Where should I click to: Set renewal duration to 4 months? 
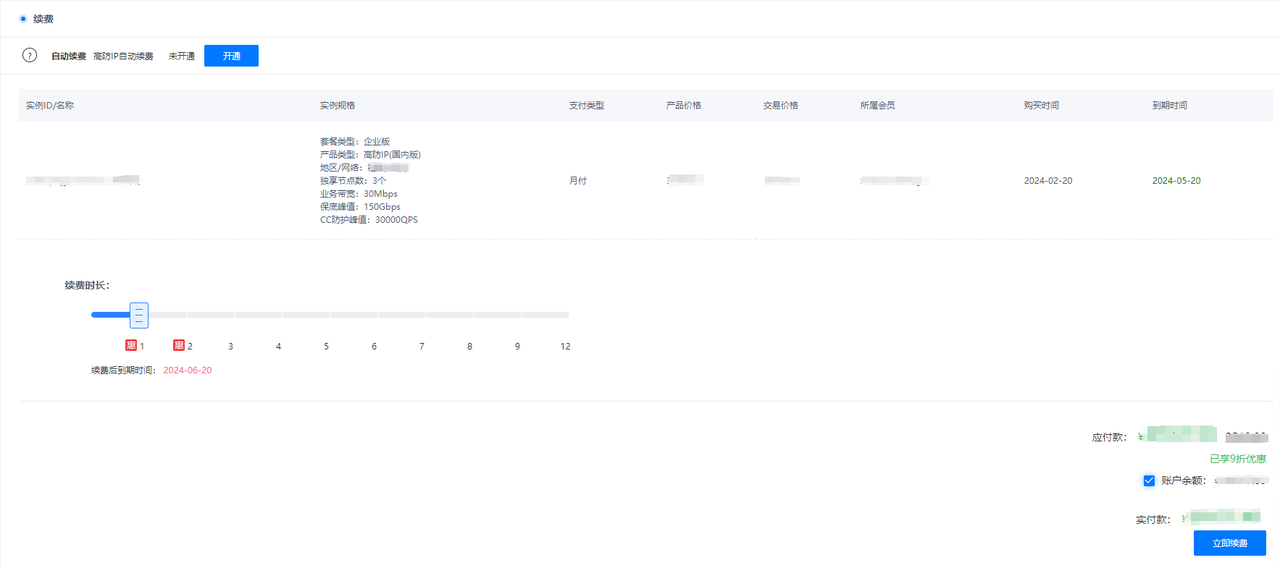[278, 346]
